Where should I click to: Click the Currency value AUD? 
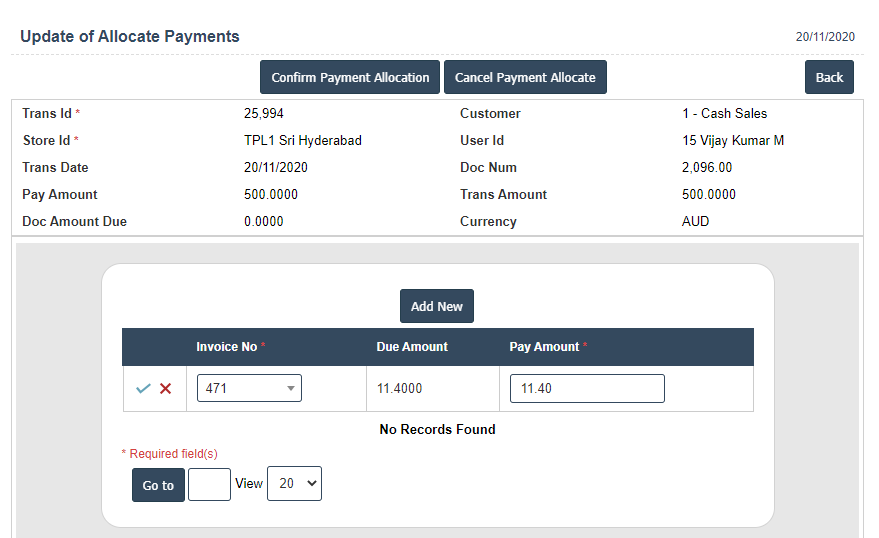(695, 221)
